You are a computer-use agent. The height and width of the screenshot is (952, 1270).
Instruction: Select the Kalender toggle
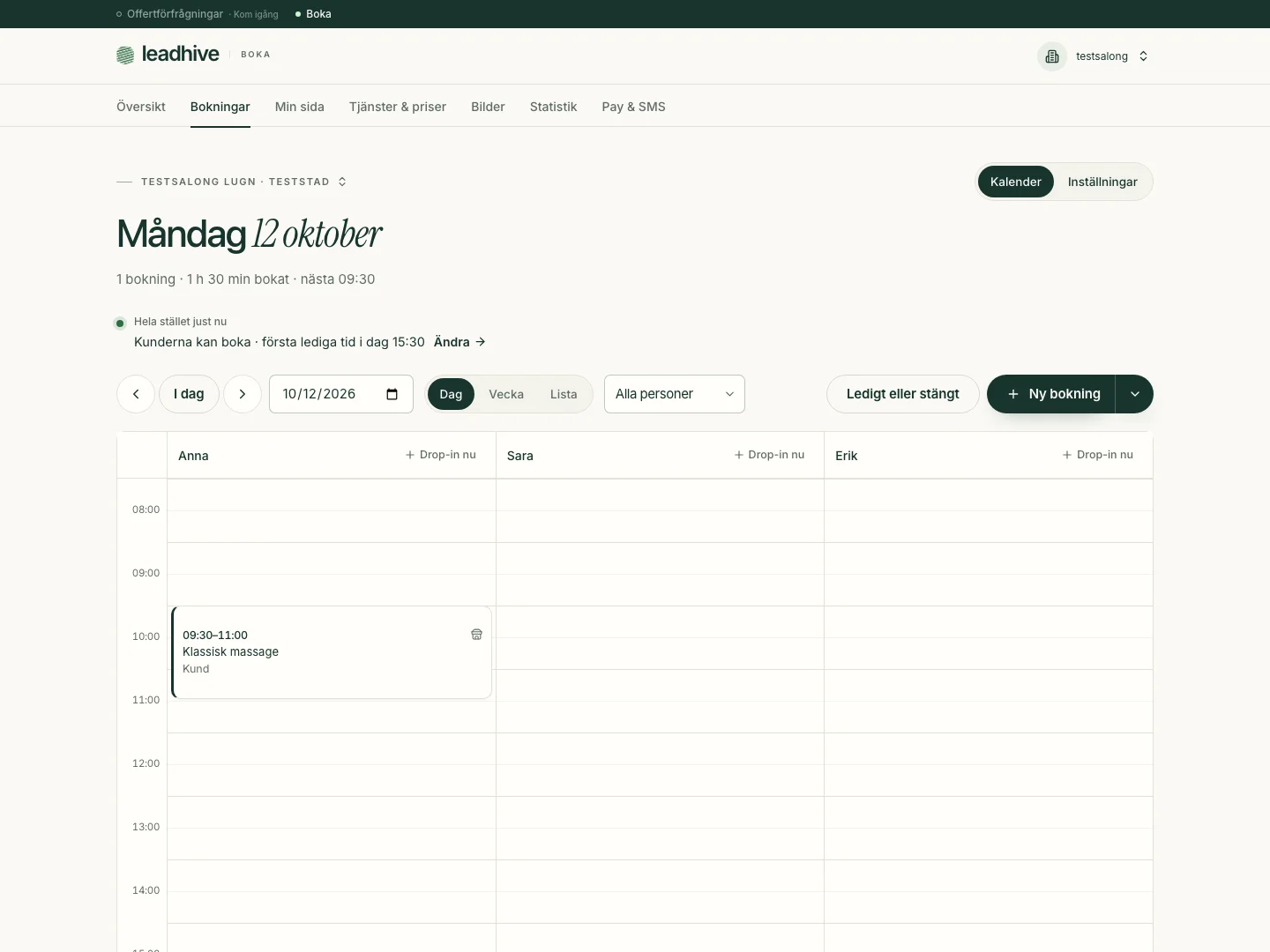coord(1016,182)
